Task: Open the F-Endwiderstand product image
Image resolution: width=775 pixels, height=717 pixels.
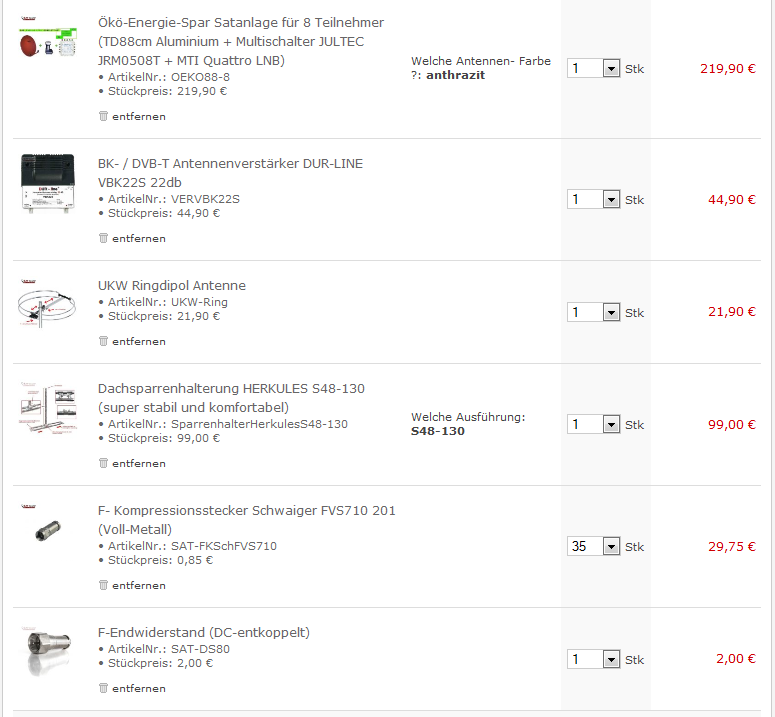Action: coord(47,652)
